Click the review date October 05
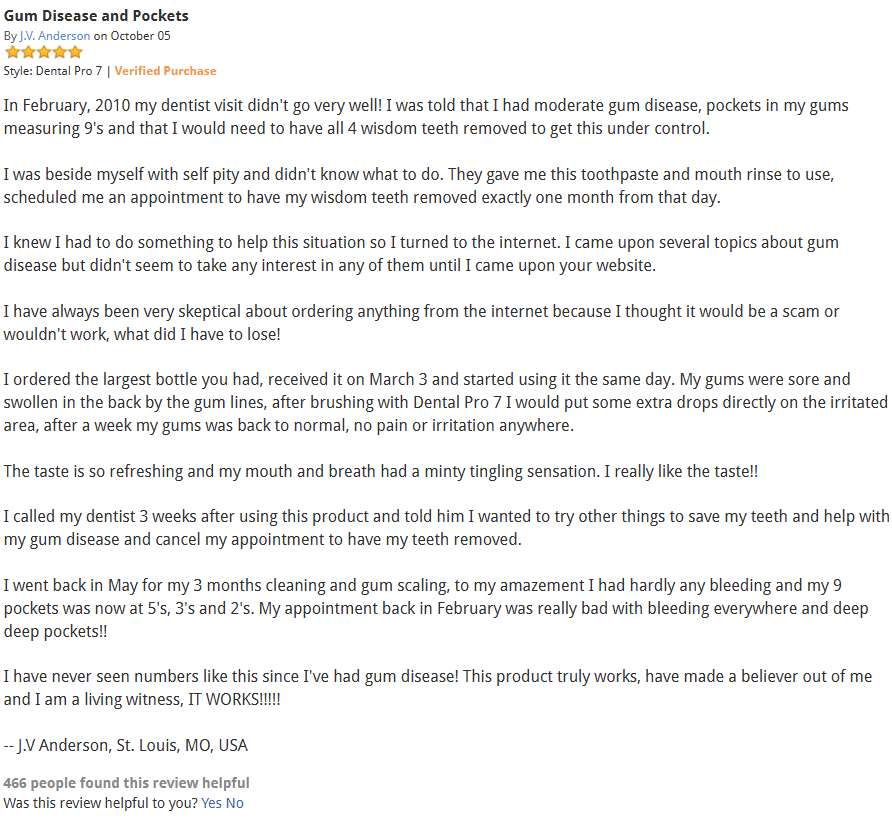892x825 pixels. pyautogui.click(x=140, y=36)
